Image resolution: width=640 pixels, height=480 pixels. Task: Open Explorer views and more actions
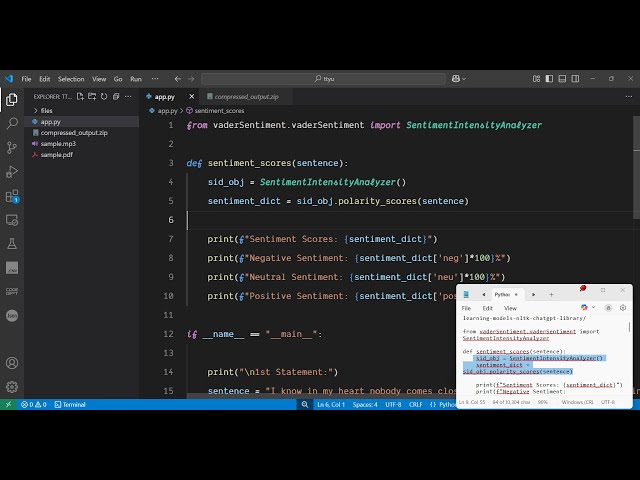point(128,97)
